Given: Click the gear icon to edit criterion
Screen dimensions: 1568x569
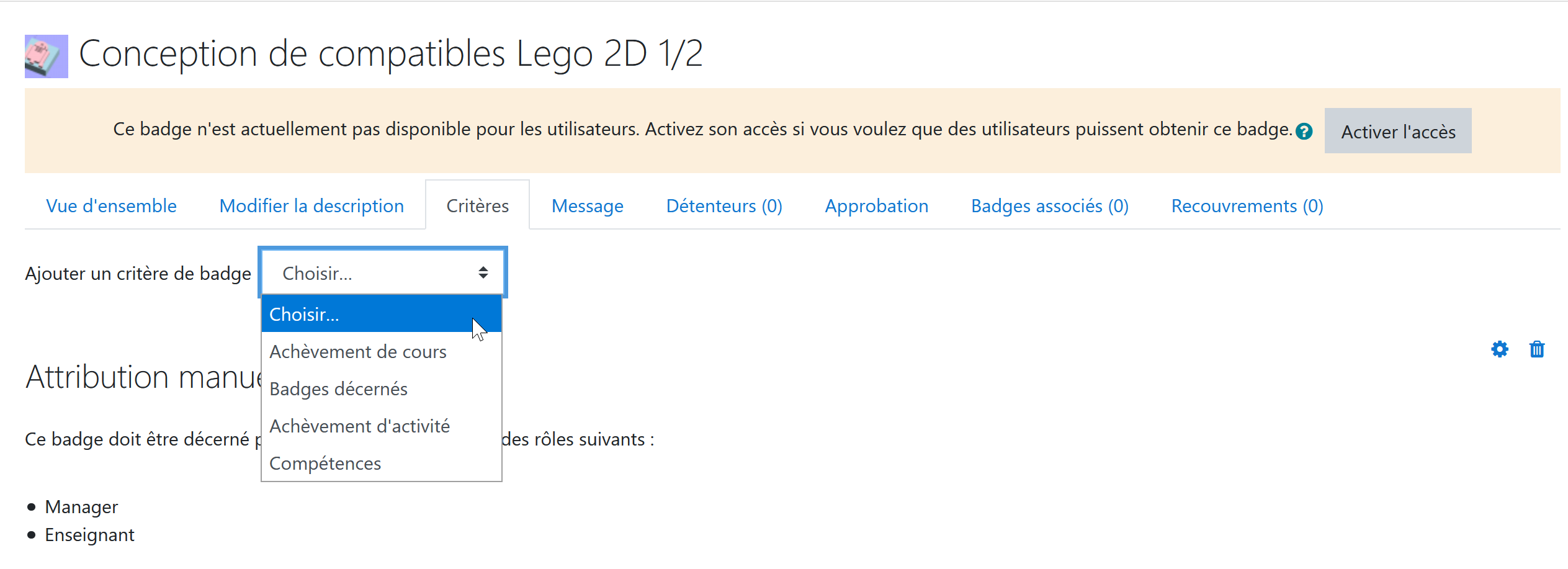Looking at the screenshot, I should [x=1499, y=349].
